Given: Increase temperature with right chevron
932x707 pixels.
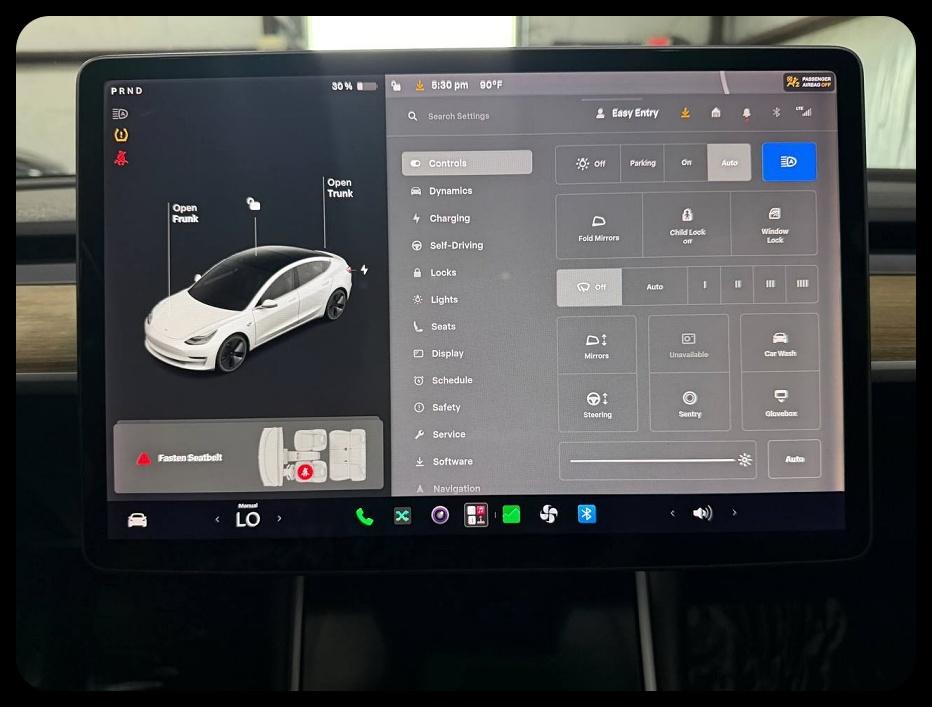Looking at the screenshot, I should pos(279,519).
